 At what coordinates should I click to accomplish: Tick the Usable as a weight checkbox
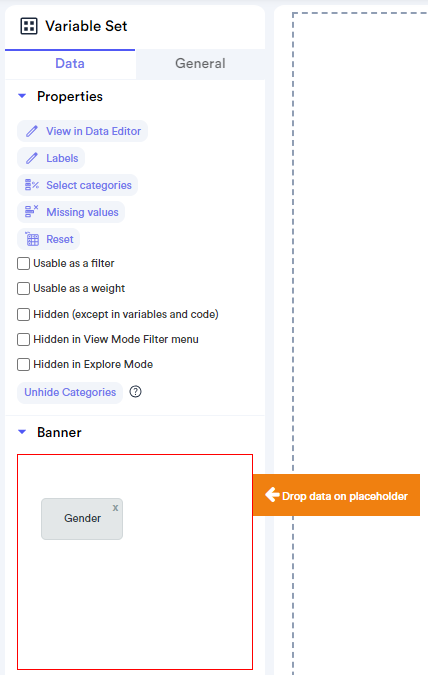(x=23, y=288)
